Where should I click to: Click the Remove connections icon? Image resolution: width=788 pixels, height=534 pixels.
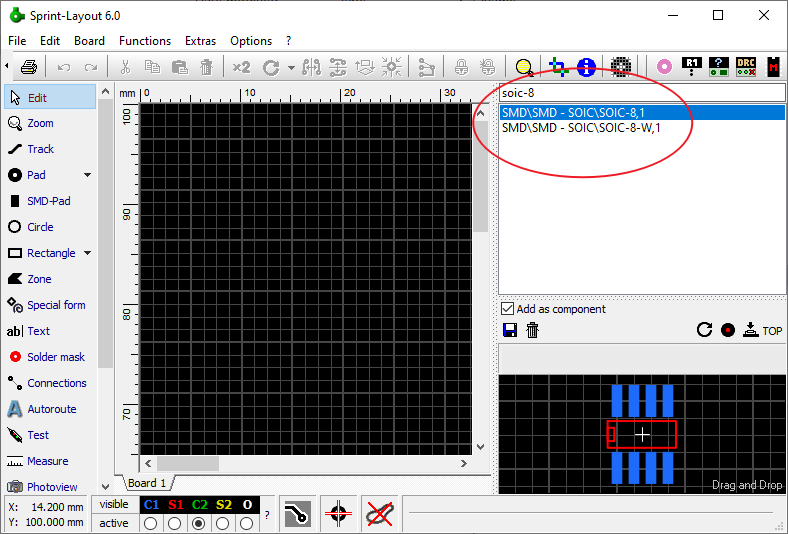pyautogui.click(x=426, y=67)
